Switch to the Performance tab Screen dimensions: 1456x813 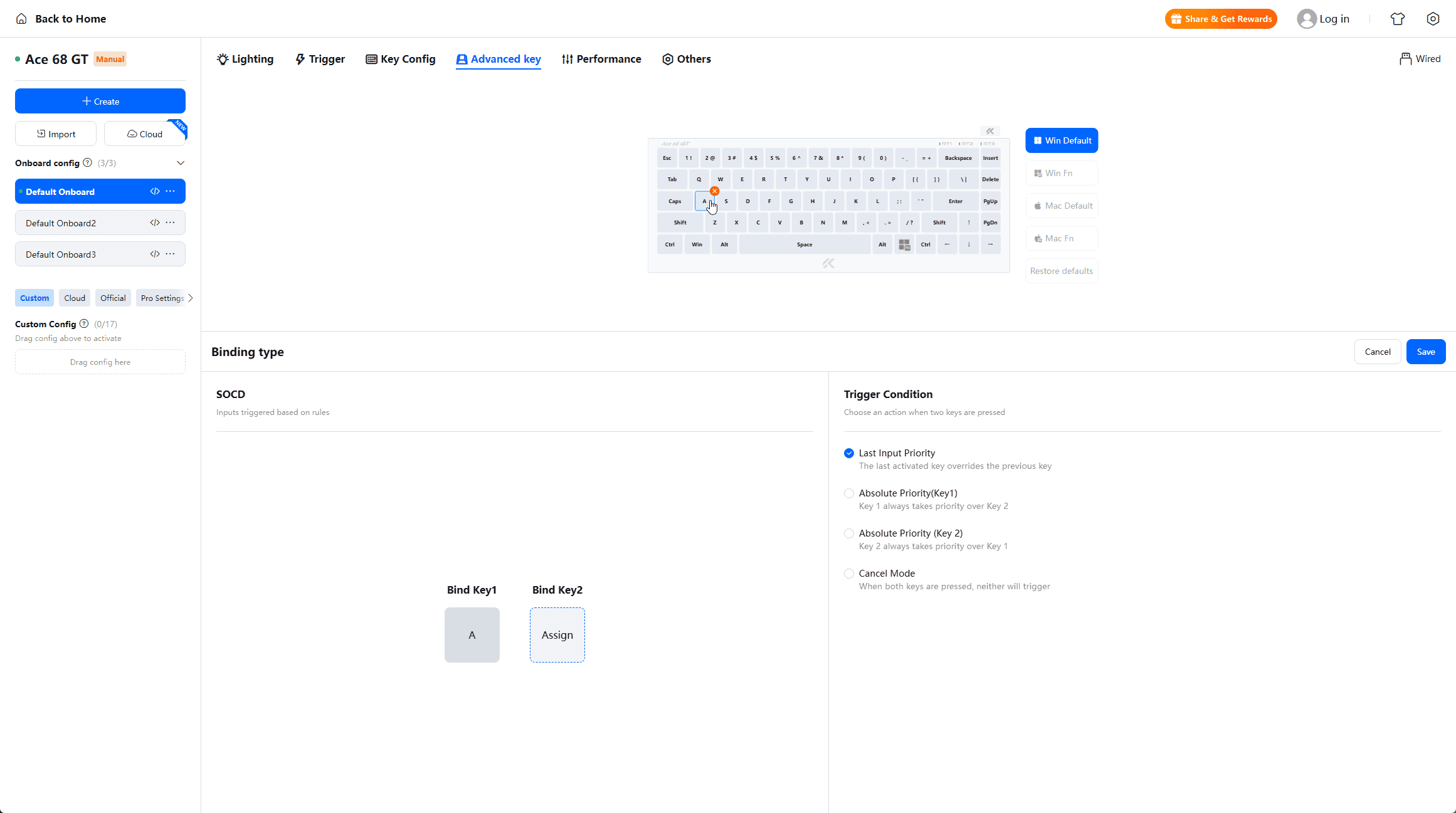601,59
